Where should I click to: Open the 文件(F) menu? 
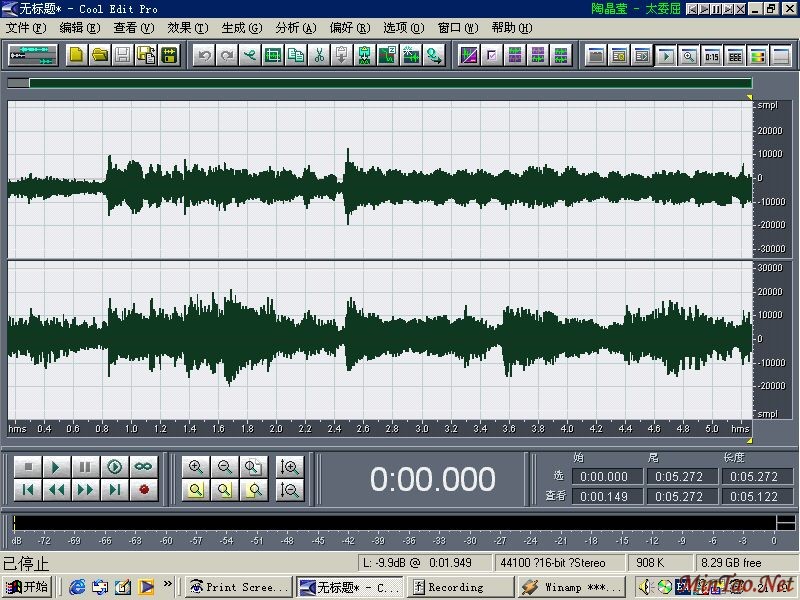click(x=26, y=28)
